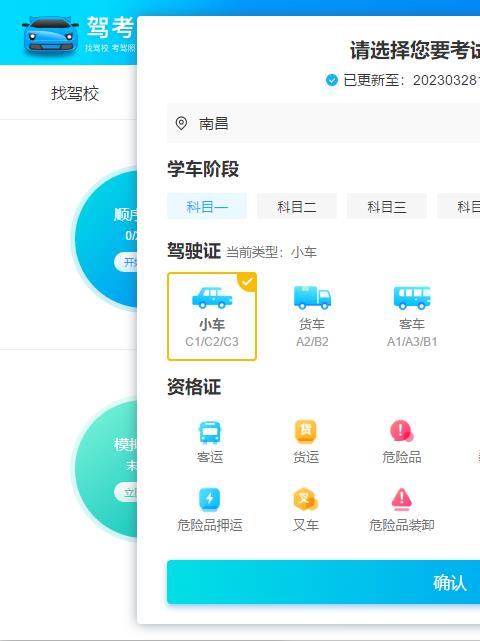Open the 找驾校 navigation item

pos(75,93)
